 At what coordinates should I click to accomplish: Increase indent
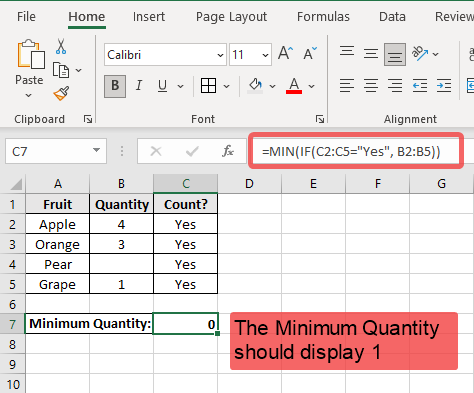pos(444,86)
